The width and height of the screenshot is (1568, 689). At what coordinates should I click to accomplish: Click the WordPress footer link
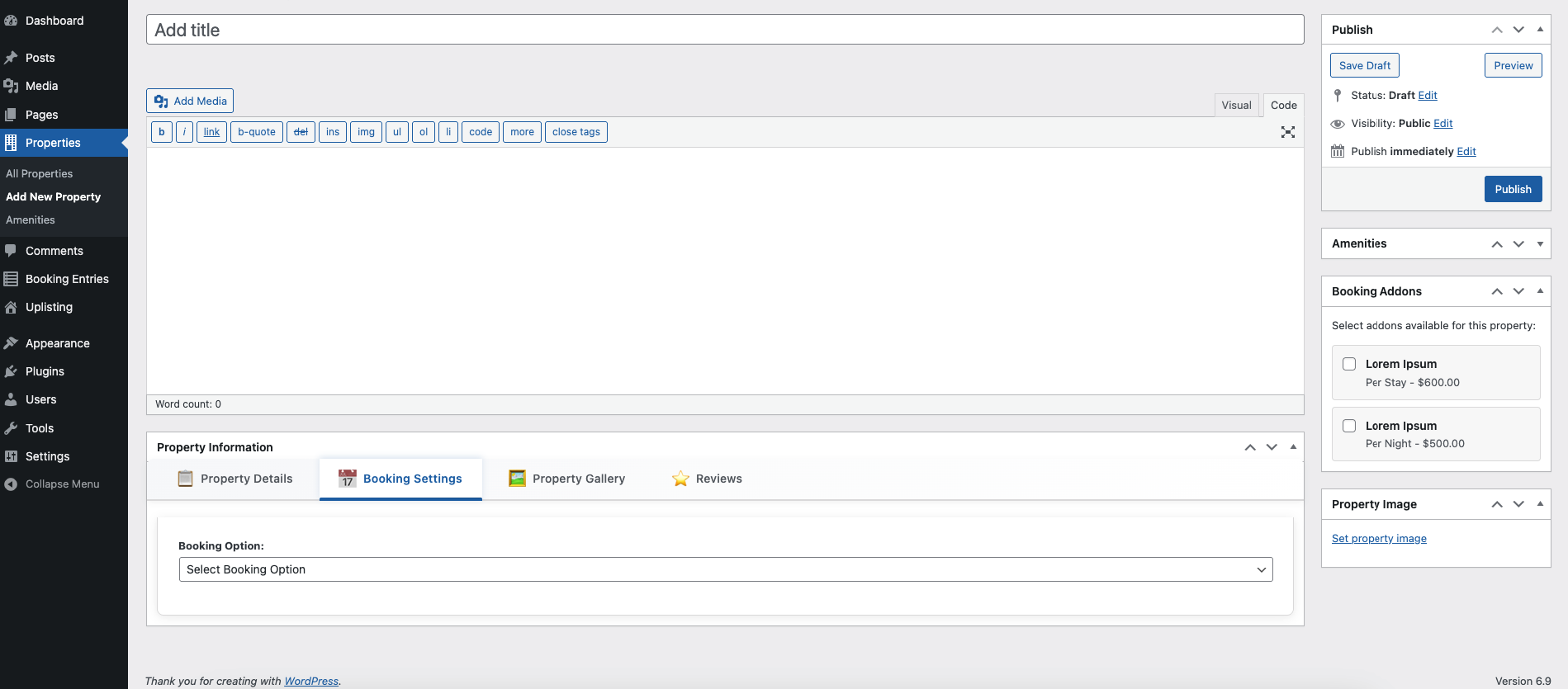tap(311, 681)
